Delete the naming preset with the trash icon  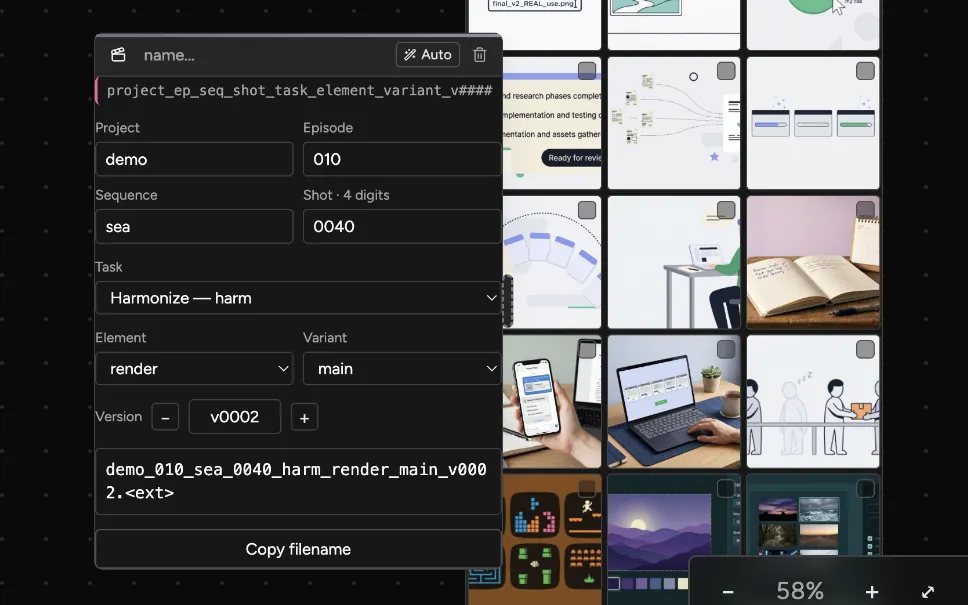(x=480, y=55)
